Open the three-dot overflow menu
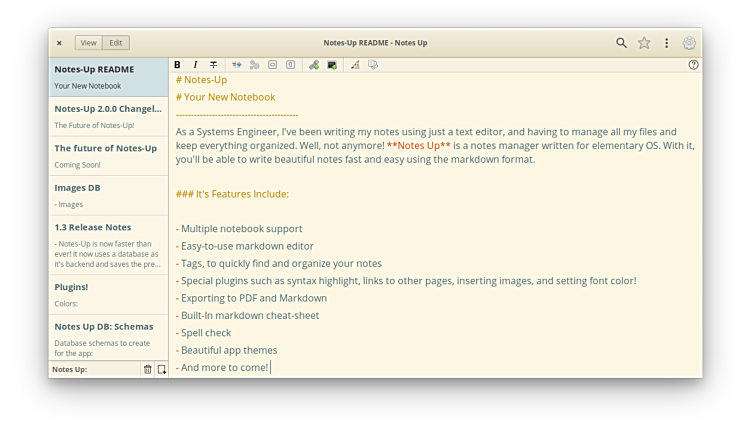Image resolution: width=752 pixels, height=423 pixels. click(x=667, y=43)
